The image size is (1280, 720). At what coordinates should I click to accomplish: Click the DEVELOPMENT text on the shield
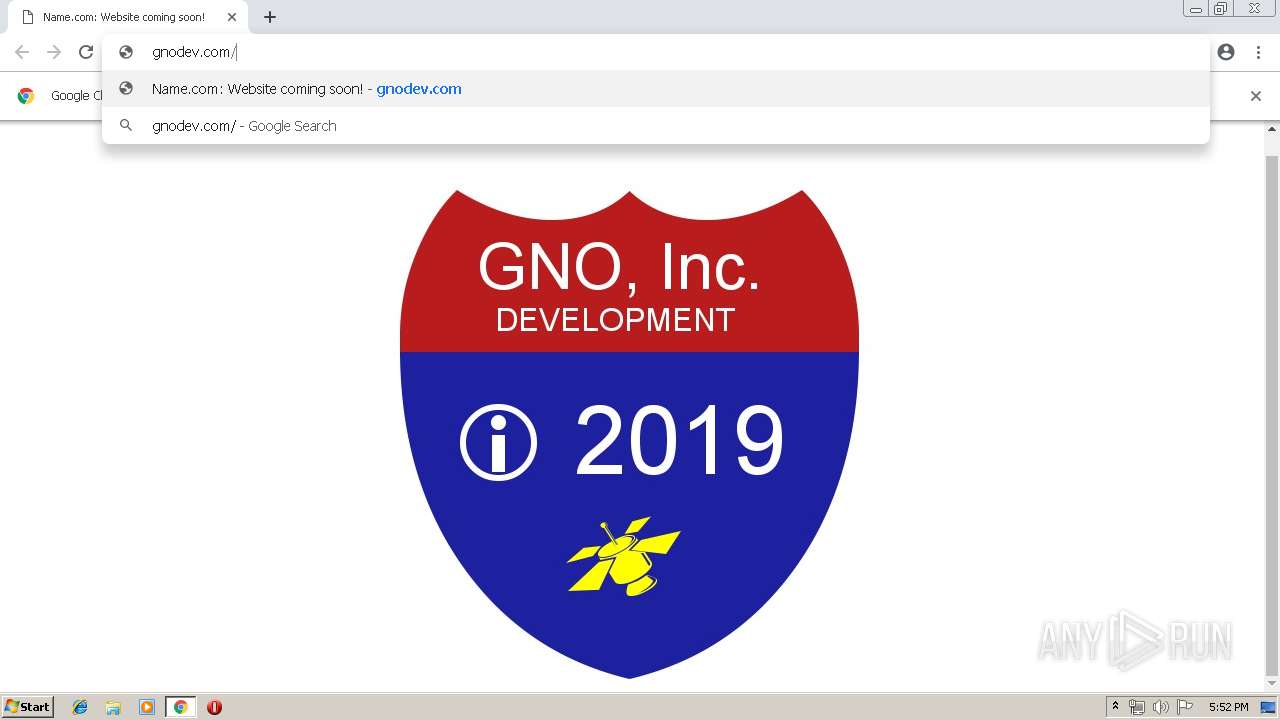point(615,320)
